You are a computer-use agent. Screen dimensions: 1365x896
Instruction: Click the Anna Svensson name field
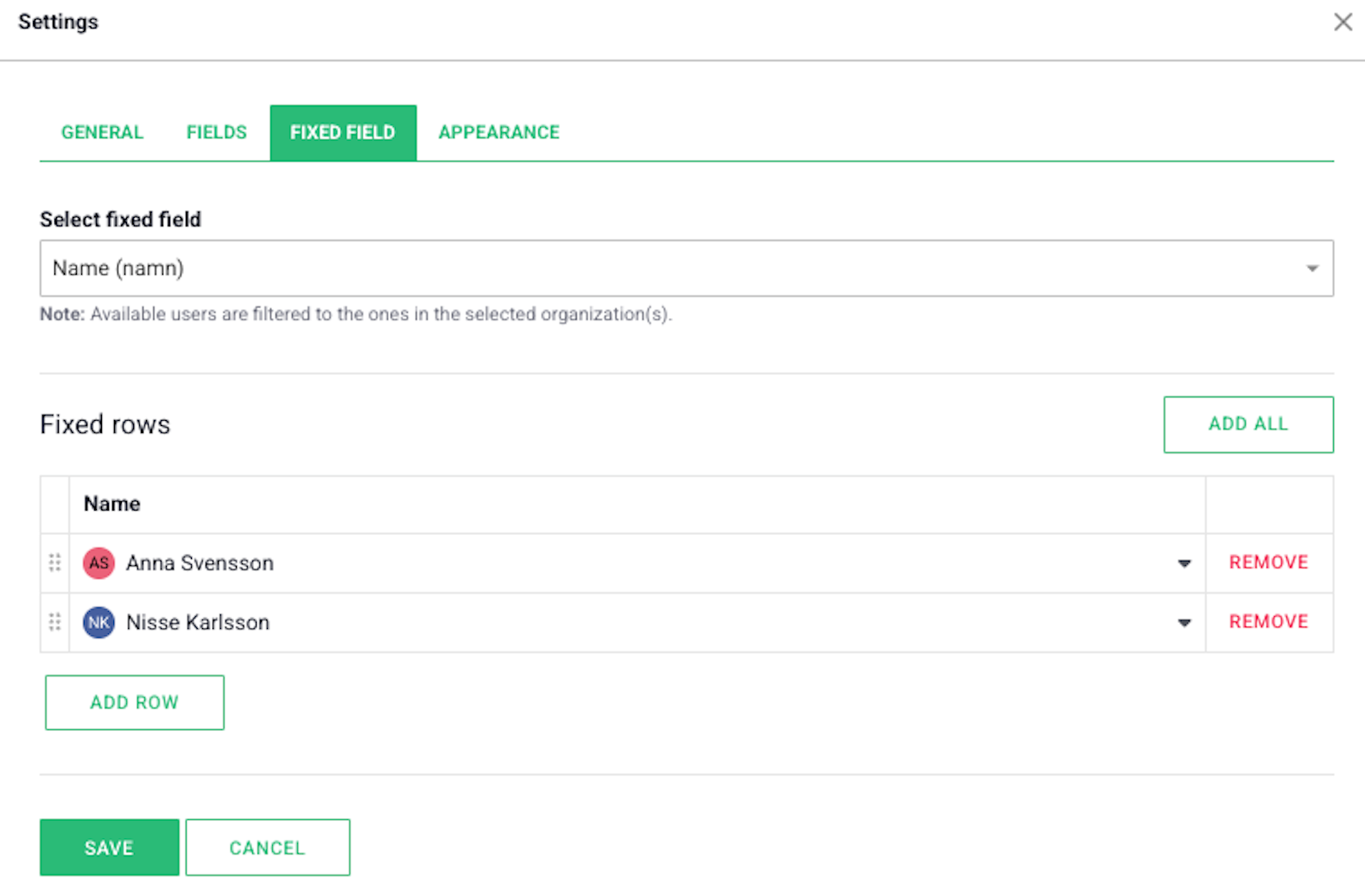[638, 563]
